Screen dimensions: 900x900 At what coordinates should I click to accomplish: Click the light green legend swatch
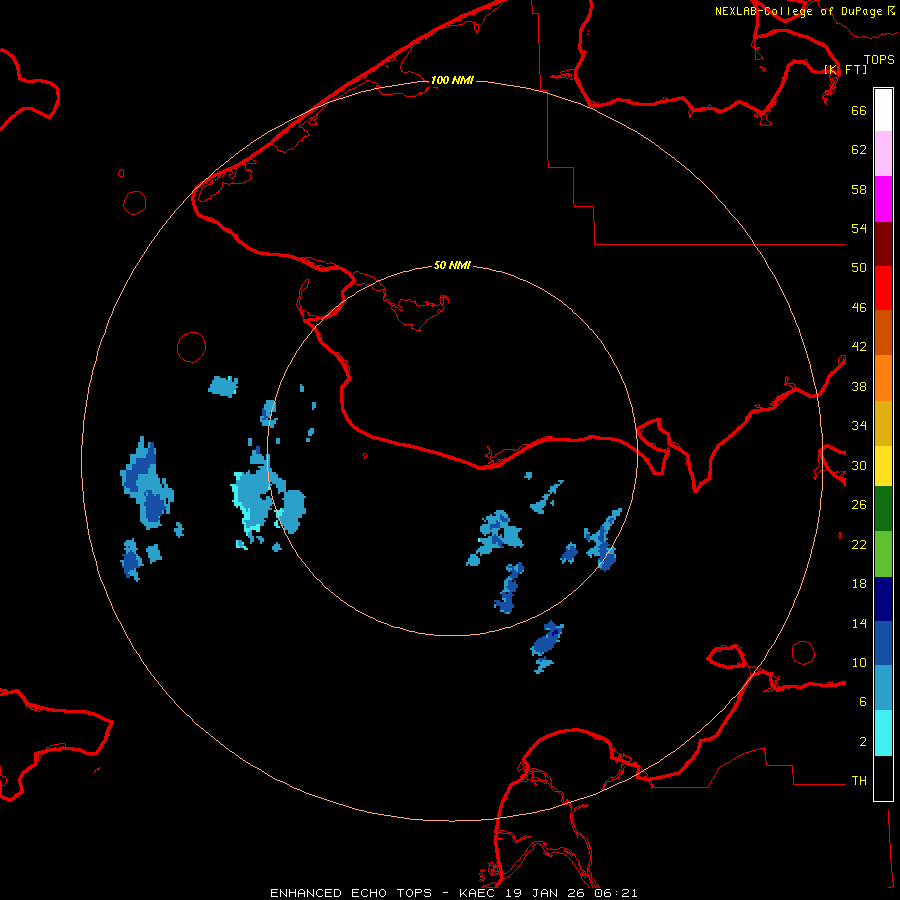pyautogui.click(x=883, y=554)
